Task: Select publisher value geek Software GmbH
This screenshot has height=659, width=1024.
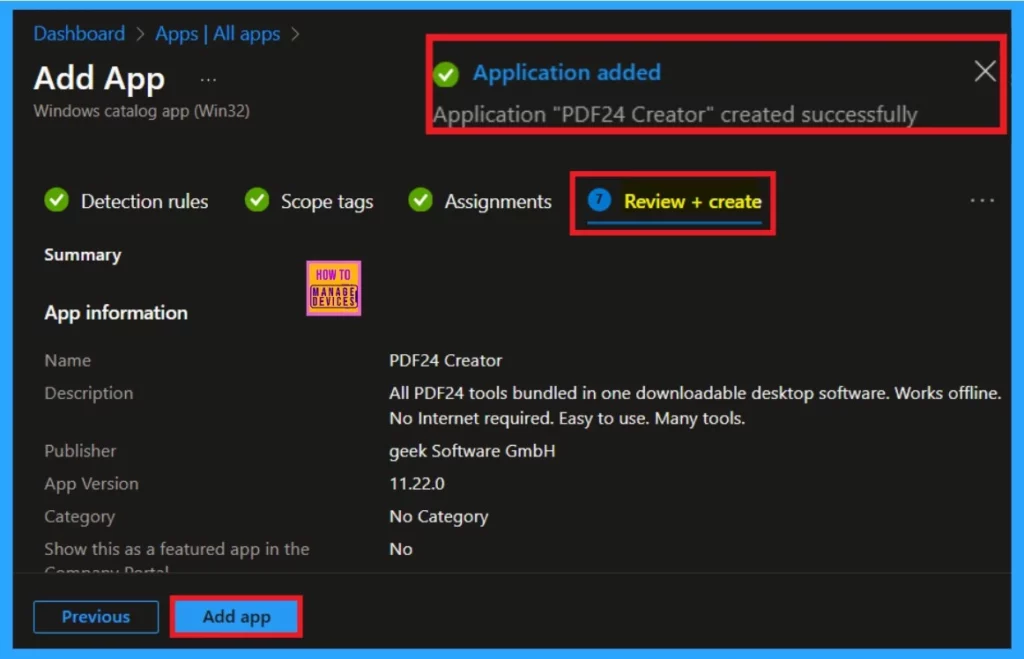Action: click(x=472, y=451)
